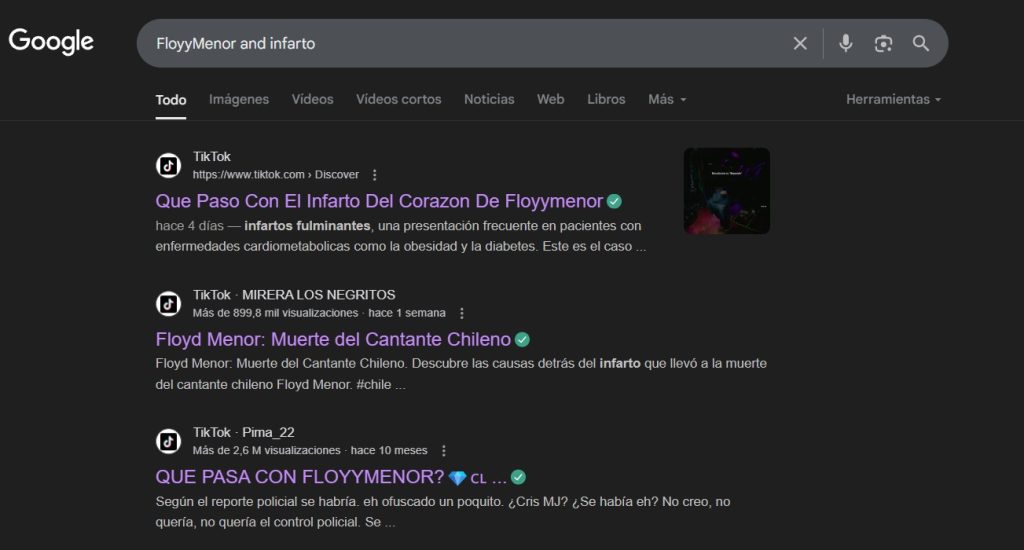Screen dimensions: 1024x550
Task: Click the 'TikTok' site name above the Discover URL
Action: tap(212, 157)
